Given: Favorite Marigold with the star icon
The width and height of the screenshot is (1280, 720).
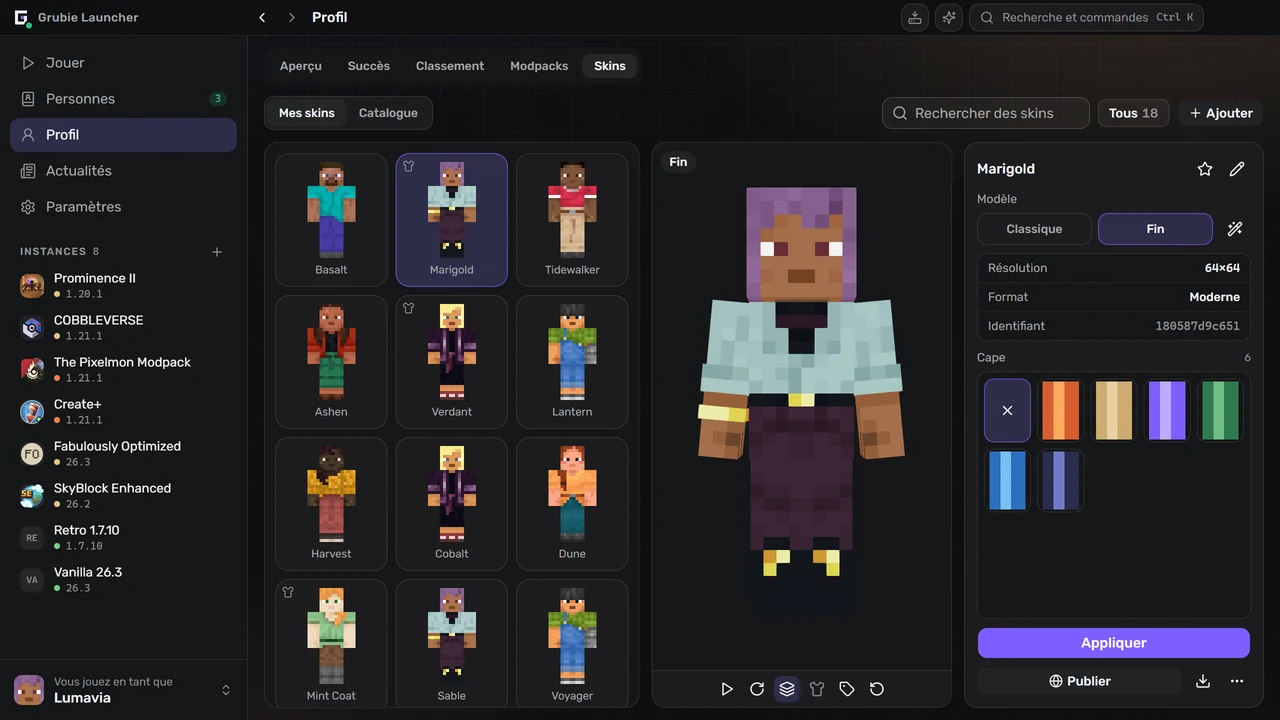Looking at the screenshot, I should point(1205,169).
